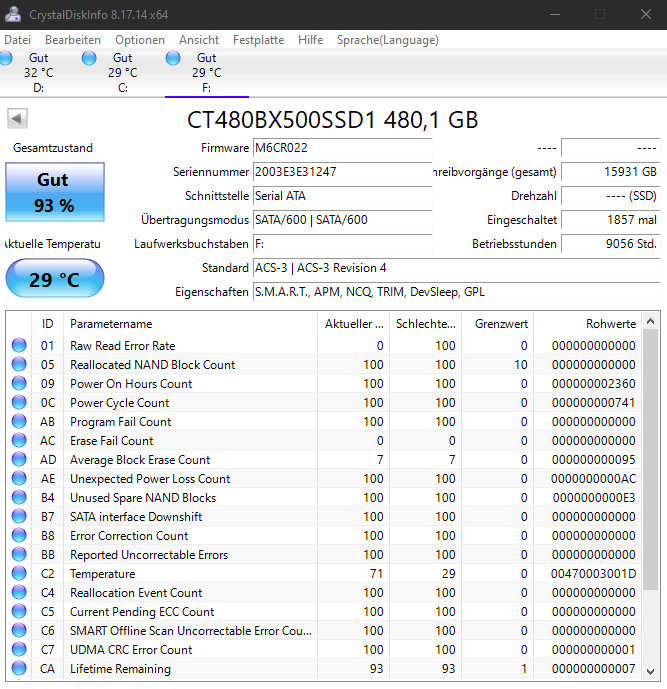Open the Sprache(Language) menu

(388, 40)
